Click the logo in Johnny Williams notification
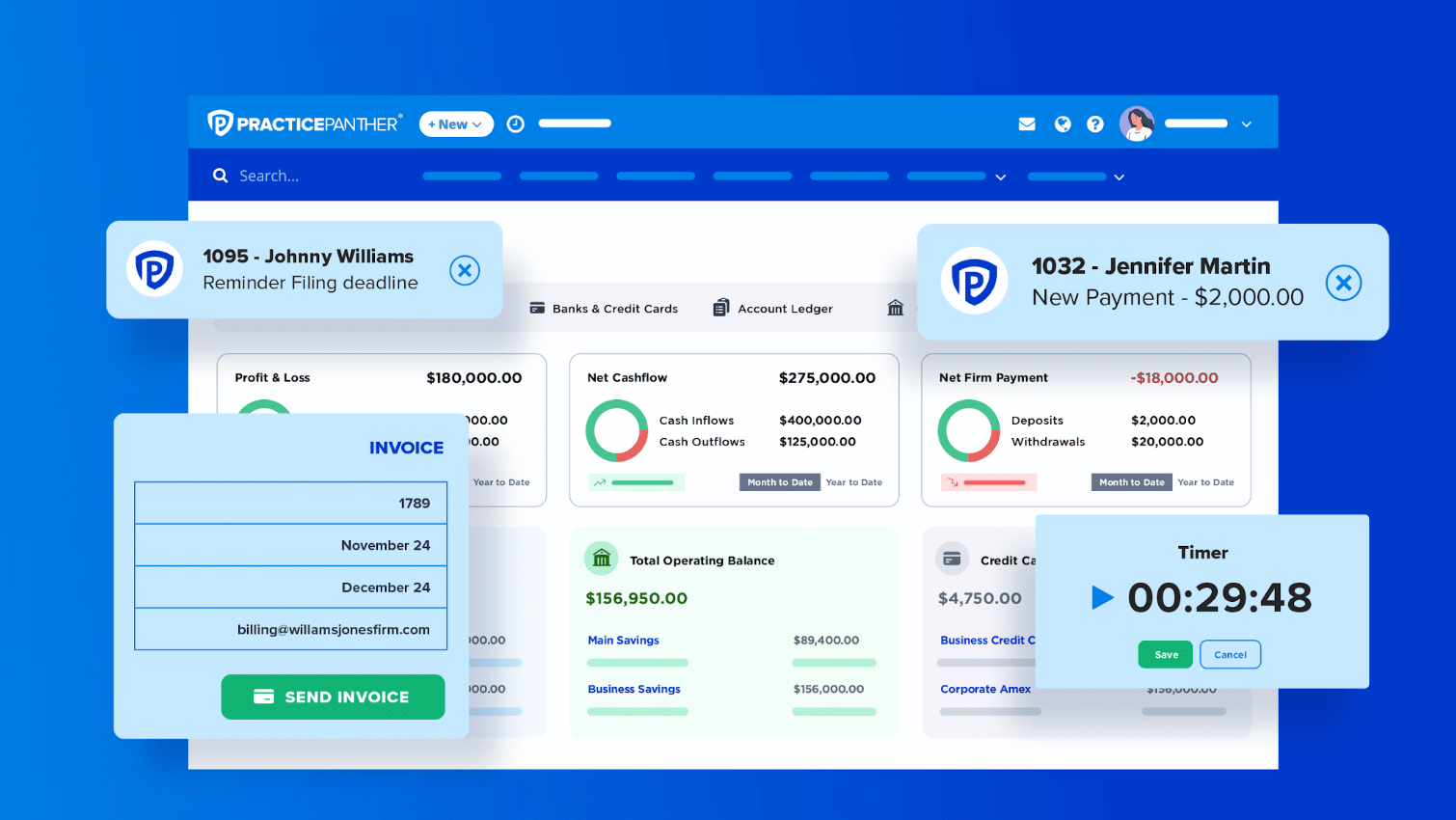 154,269
